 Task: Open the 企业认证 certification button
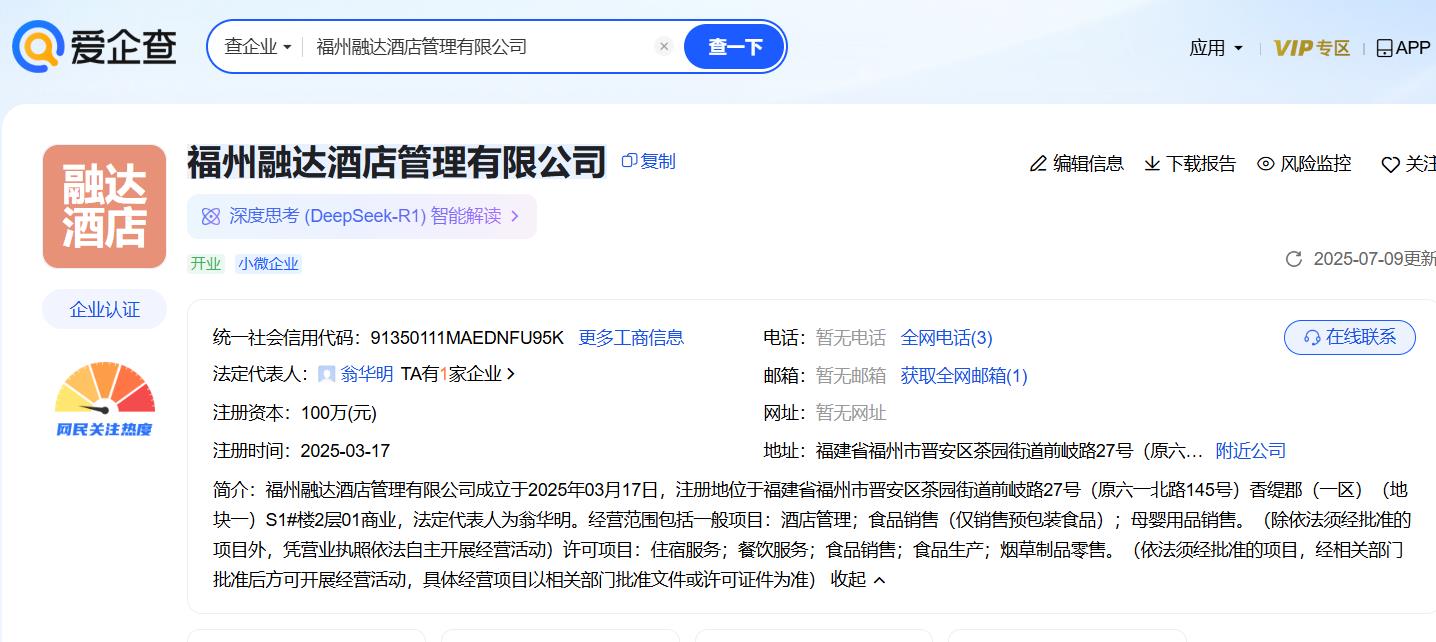(104, 310)
